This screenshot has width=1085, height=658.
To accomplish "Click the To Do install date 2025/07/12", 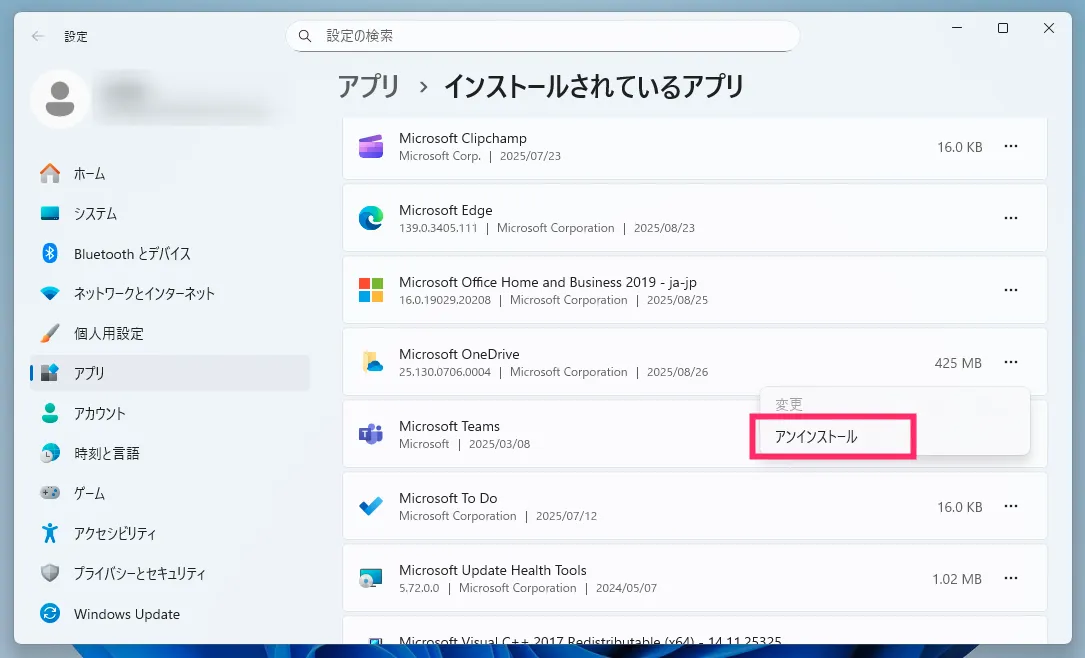I will (566, 516).
